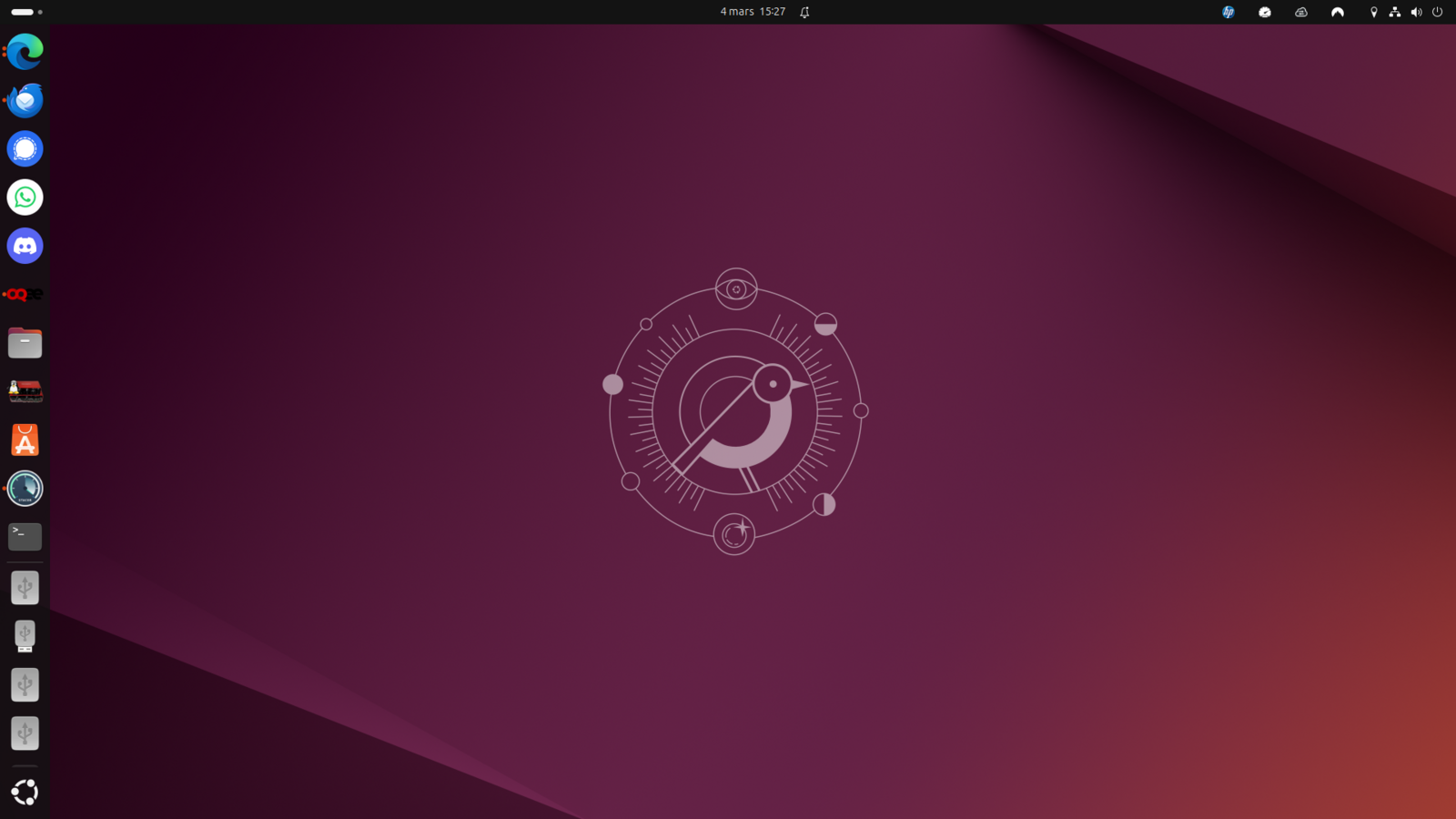Launch Microsoft Edge from the dock
The height and width of the screenshot is (819, 1456).
pos(25,52)
